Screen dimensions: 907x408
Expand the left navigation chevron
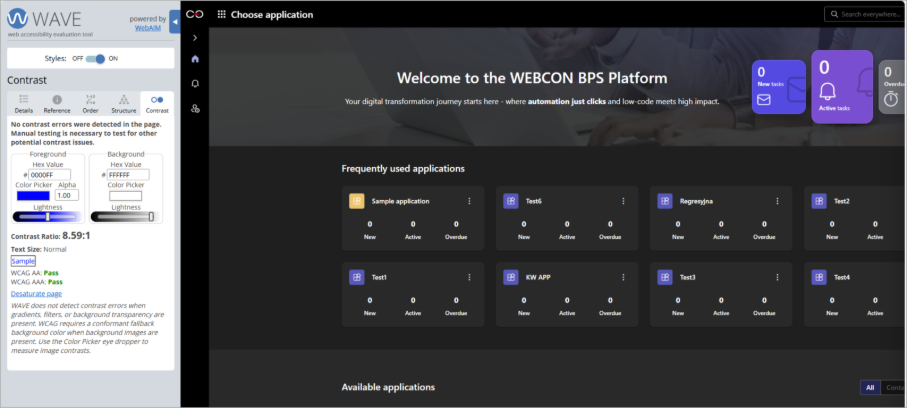(195, 37)
